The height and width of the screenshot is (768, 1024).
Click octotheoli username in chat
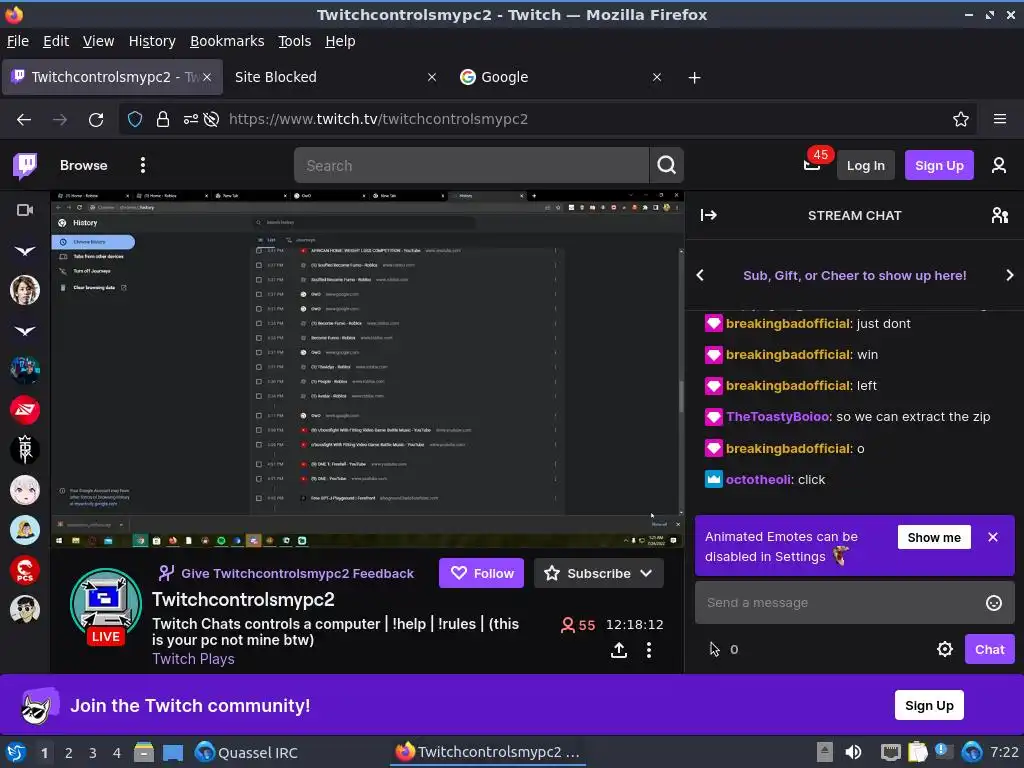point(759,479)
